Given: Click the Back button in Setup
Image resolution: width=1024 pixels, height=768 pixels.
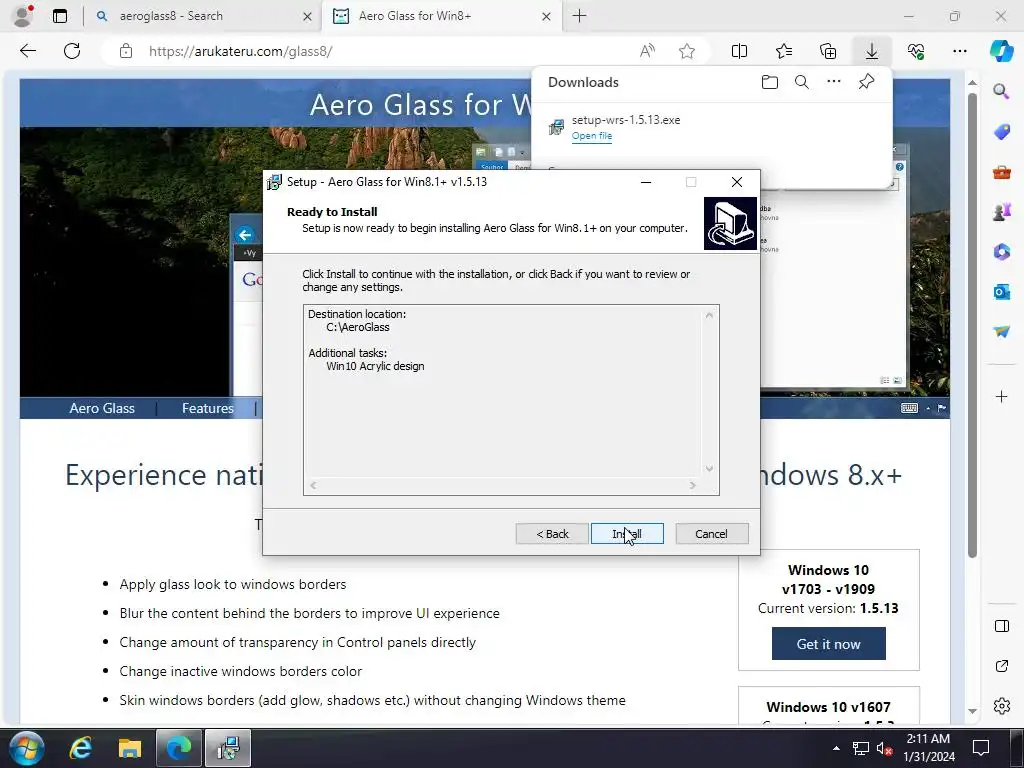Looking at the screenshot, I should (552, 534).
